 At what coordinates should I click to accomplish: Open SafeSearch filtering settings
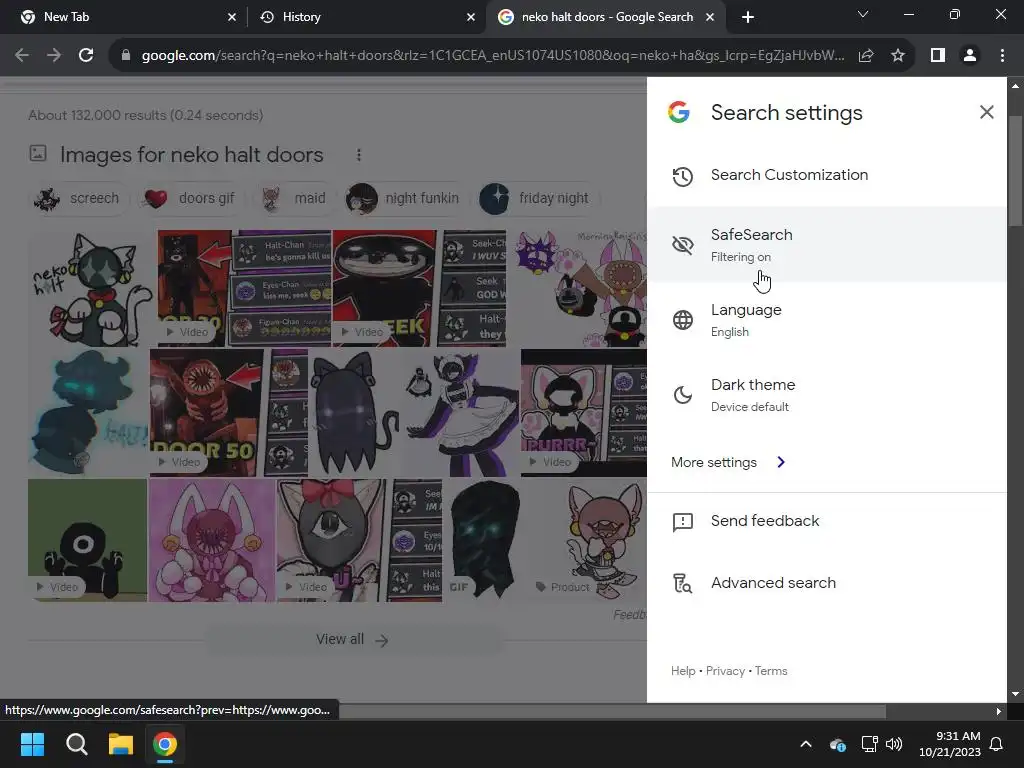click(827, 244)
